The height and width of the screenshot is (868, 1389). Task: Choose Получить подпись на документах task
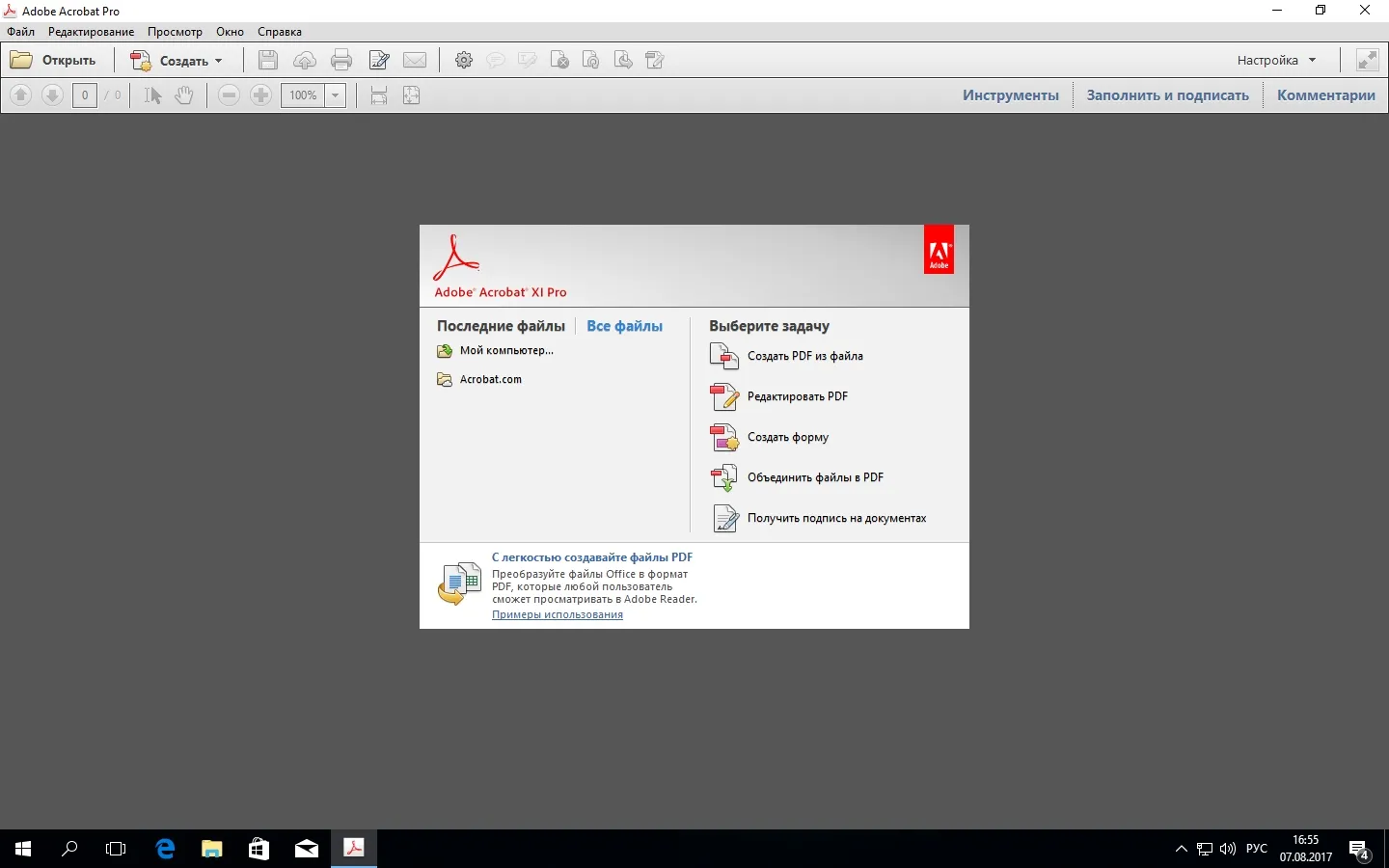818,518
